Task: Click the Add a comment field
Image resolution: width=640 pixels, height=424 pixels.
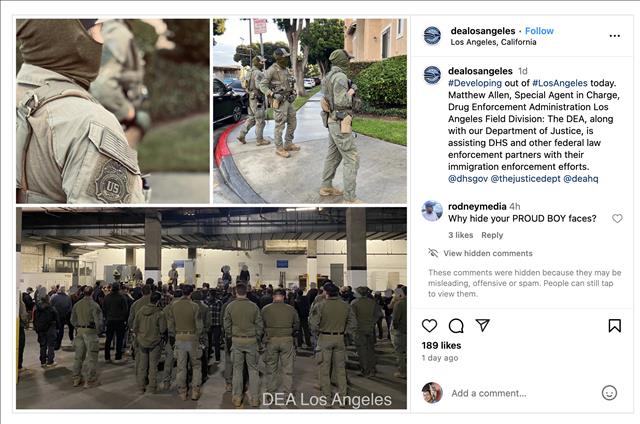Action: [x=522, y=393]
